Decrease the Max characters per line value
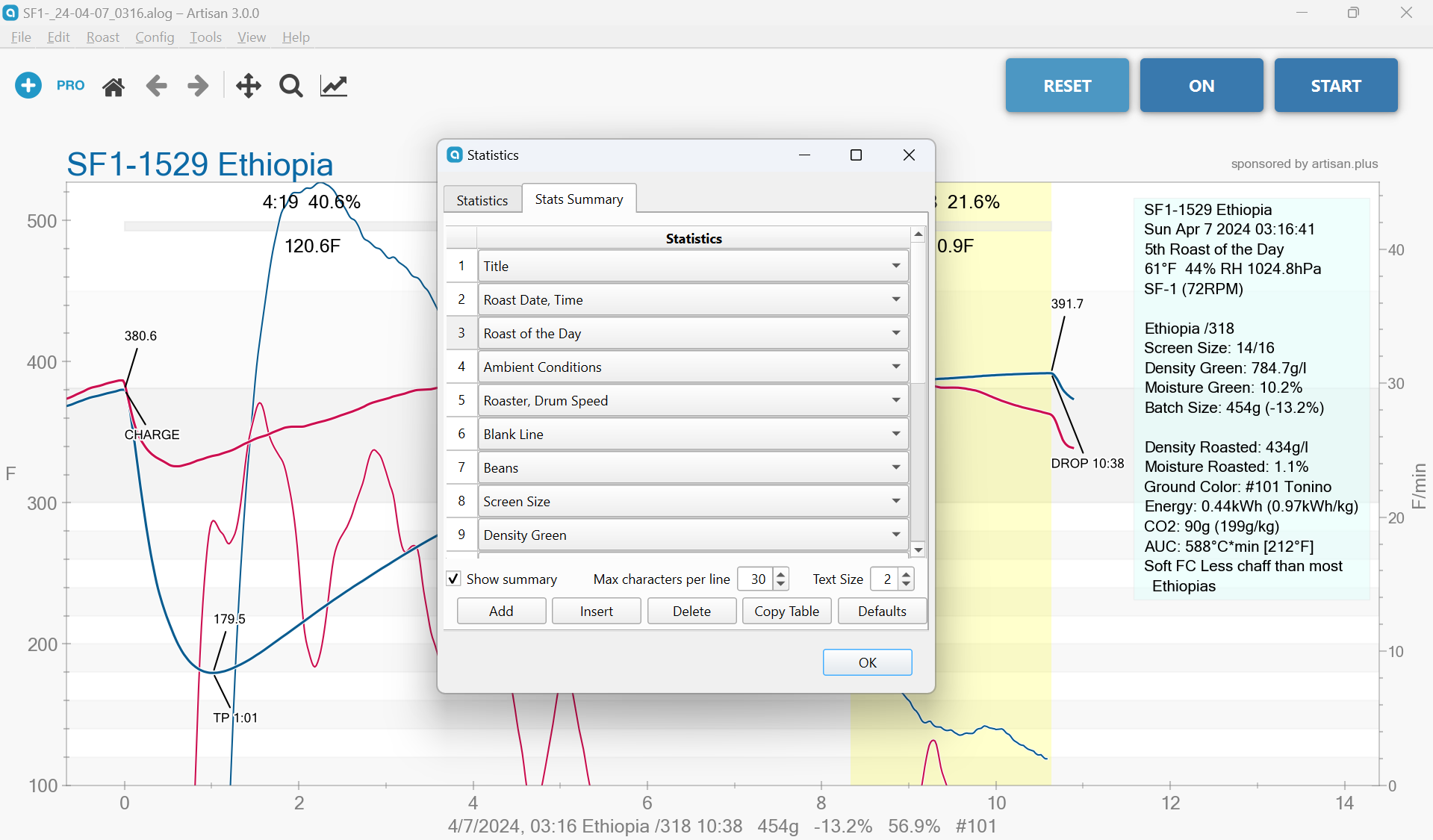The height and width of the screenshot is (840, 1433). [x=781, y=584]
